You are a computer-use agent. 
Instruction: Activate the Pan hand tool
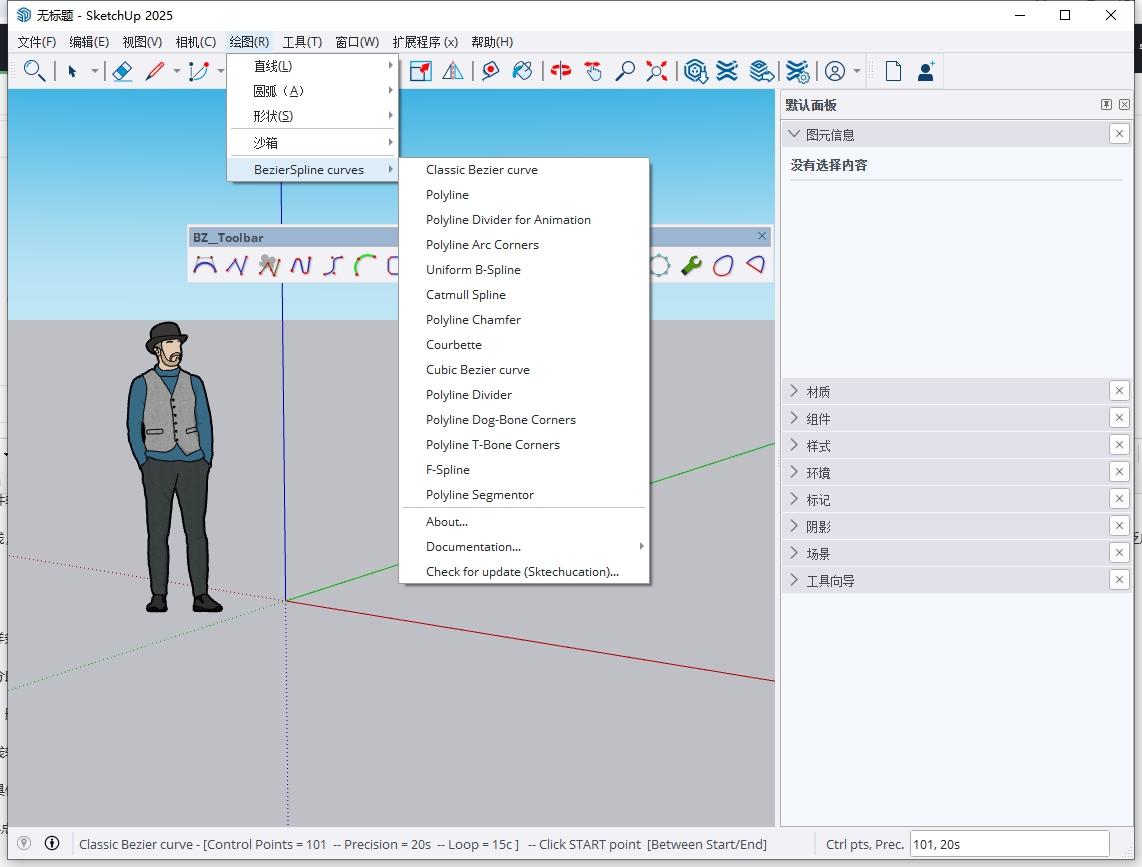click(593, 71)
